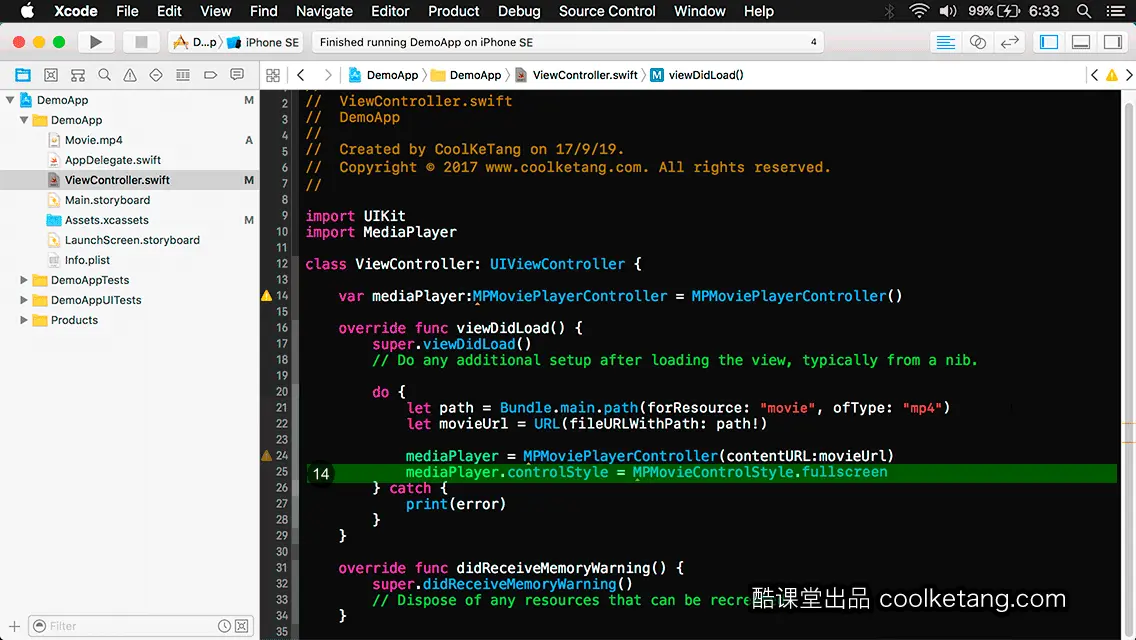Switch to Version editor

[x=1009, y=42]
